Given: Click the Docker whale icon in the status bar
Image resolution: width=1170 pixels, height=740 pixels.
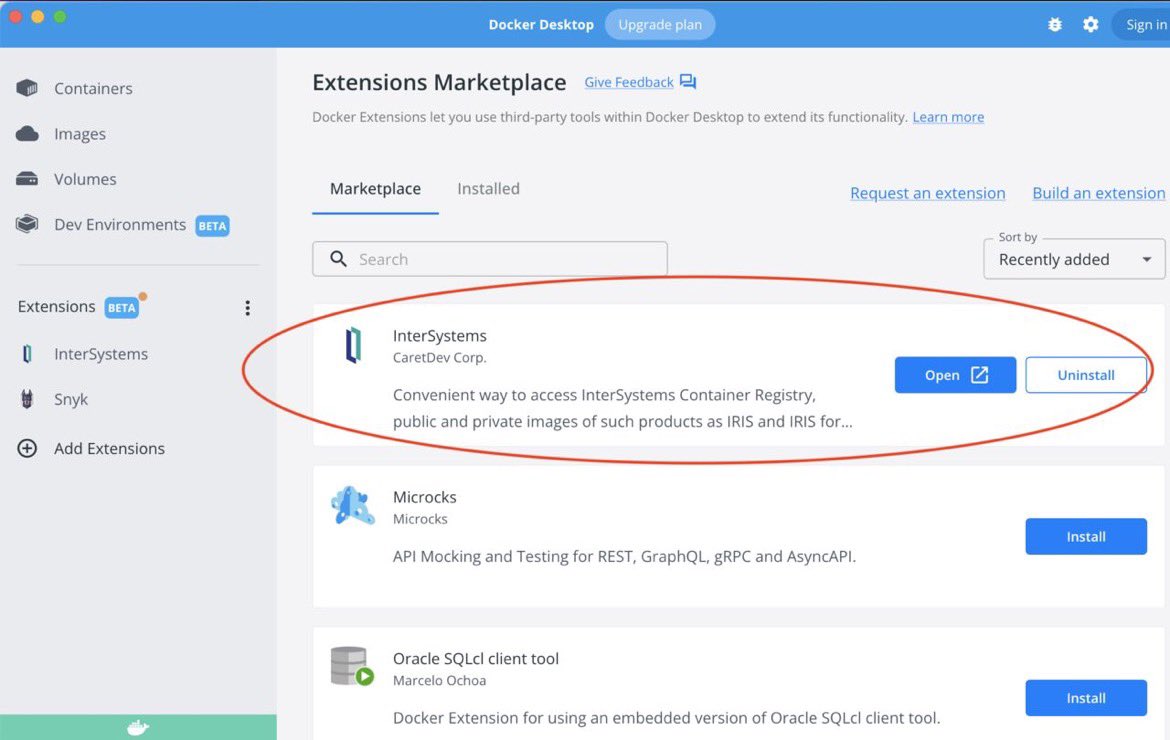Looking at the screenshot, I should pos(138,727).
